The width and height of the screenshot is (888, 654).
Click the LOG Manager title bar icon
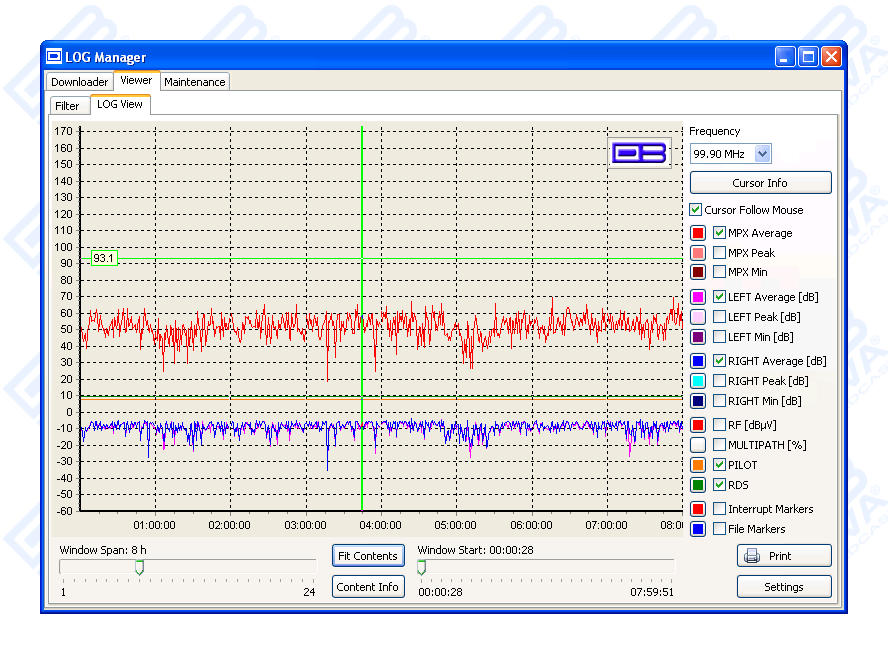55,57
